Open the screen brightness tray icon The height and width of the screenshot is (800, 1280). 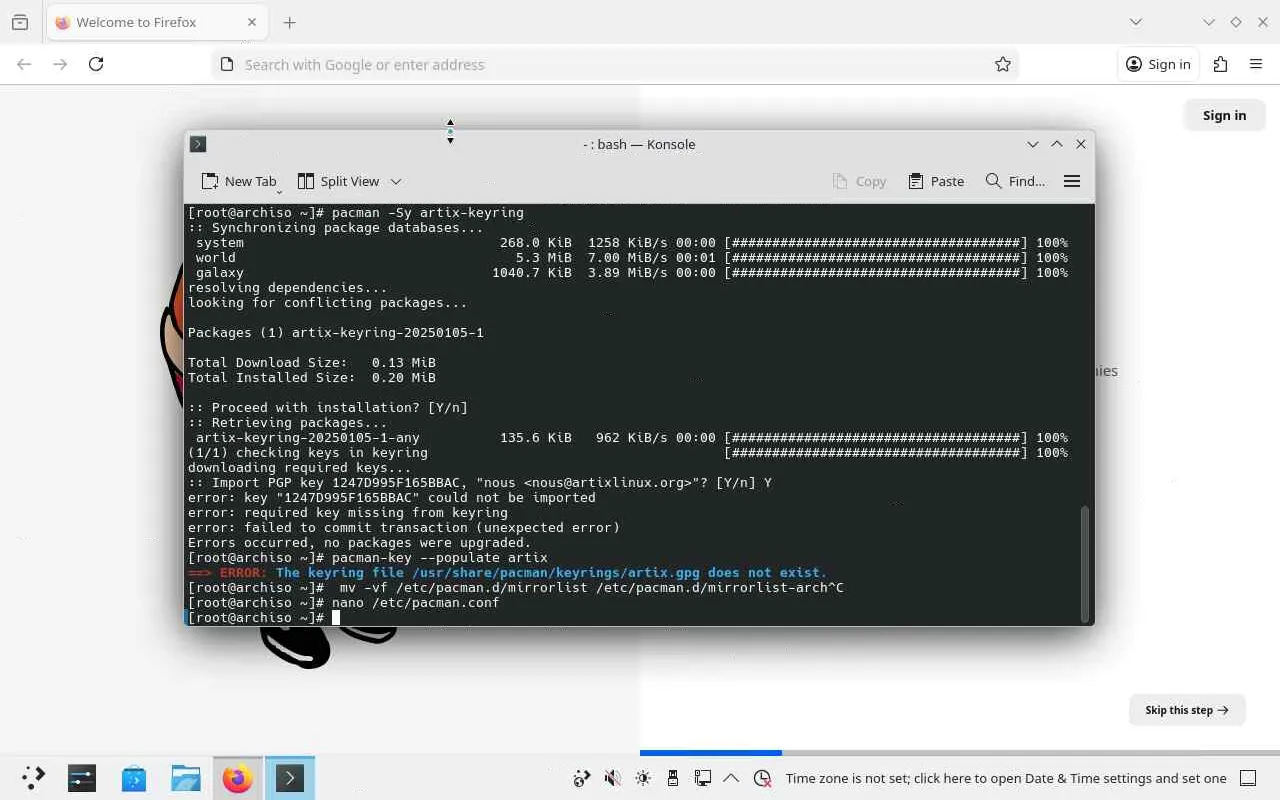(642, 778)
